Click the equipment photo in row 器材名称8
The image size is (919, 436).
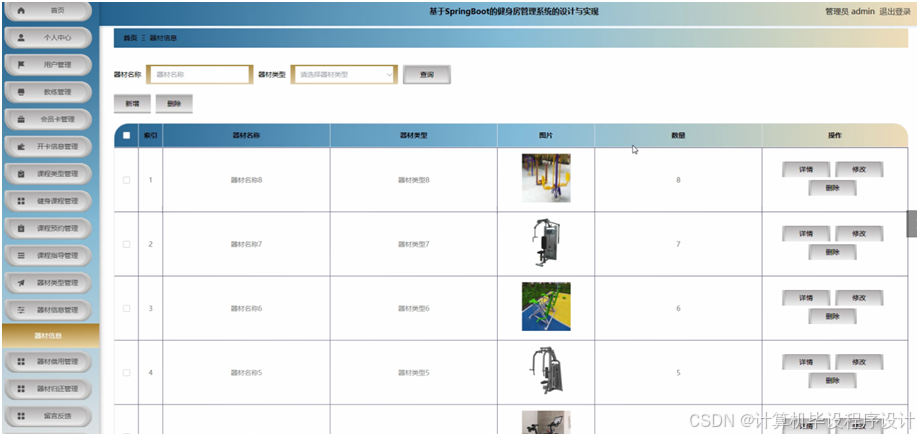click(546, 178)
